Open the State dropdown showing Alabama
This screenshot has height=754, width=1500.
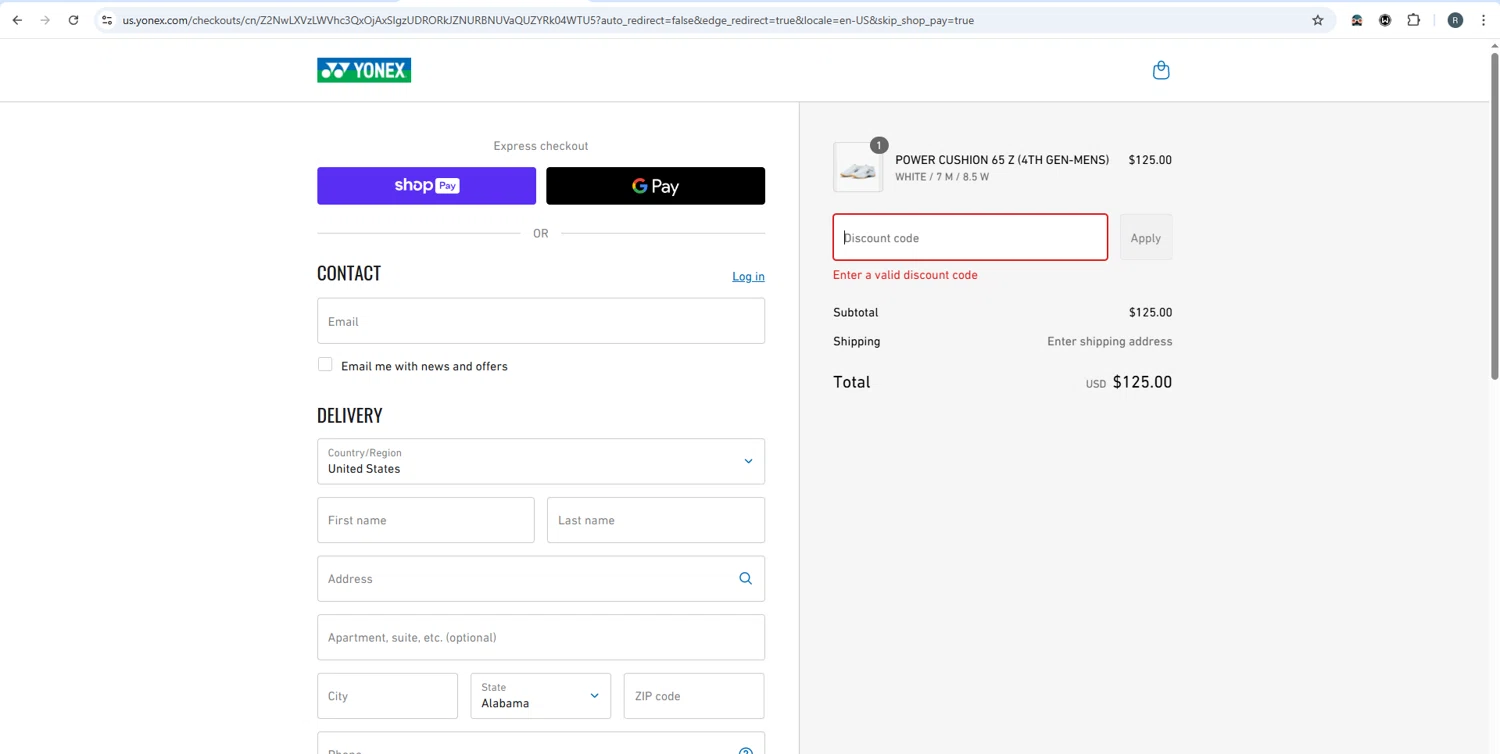[540, 696]
